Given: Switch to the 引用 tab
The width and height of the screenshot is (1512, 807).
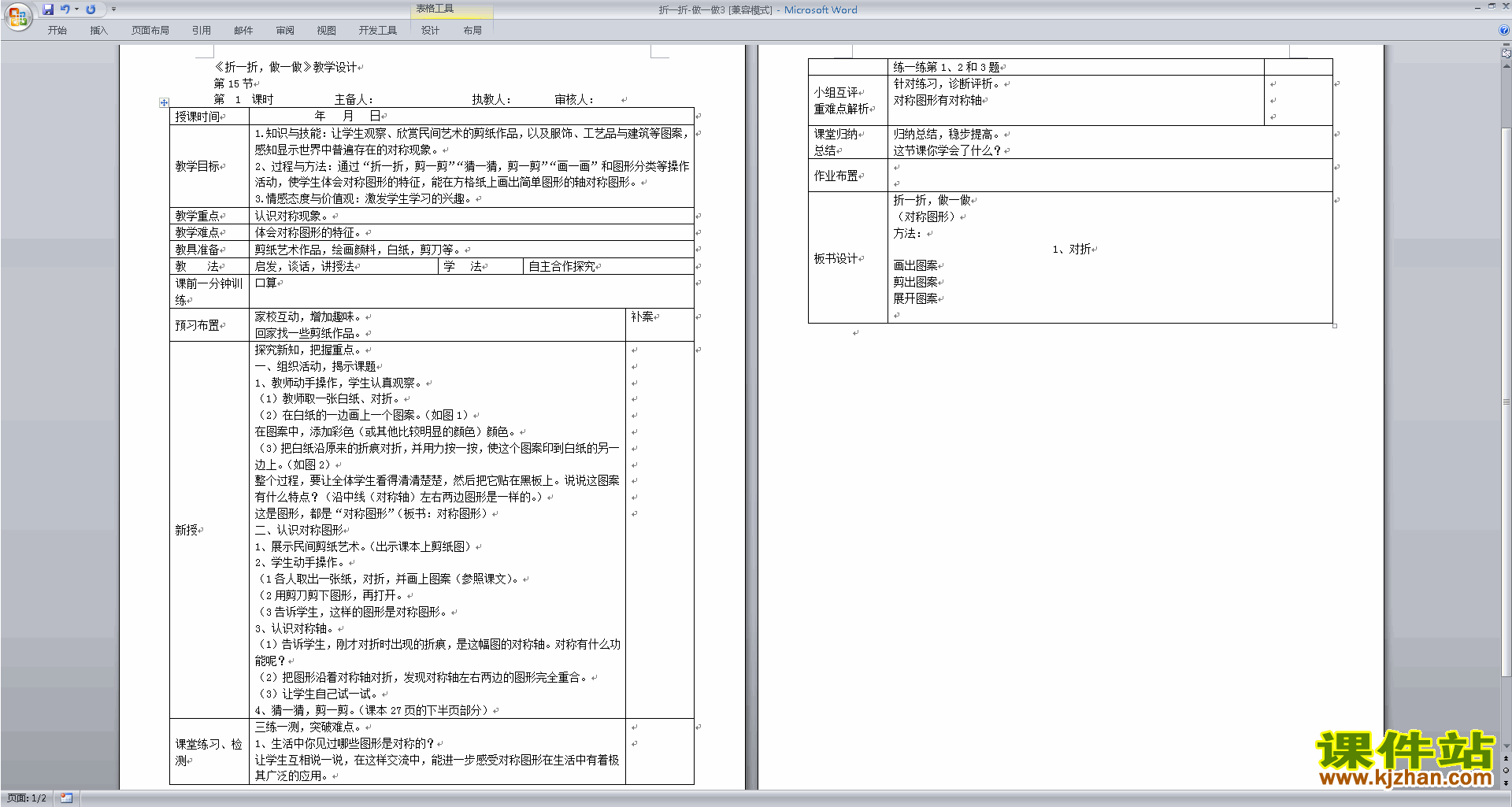Looking at the screenshot, I should (x=202, y=31).
